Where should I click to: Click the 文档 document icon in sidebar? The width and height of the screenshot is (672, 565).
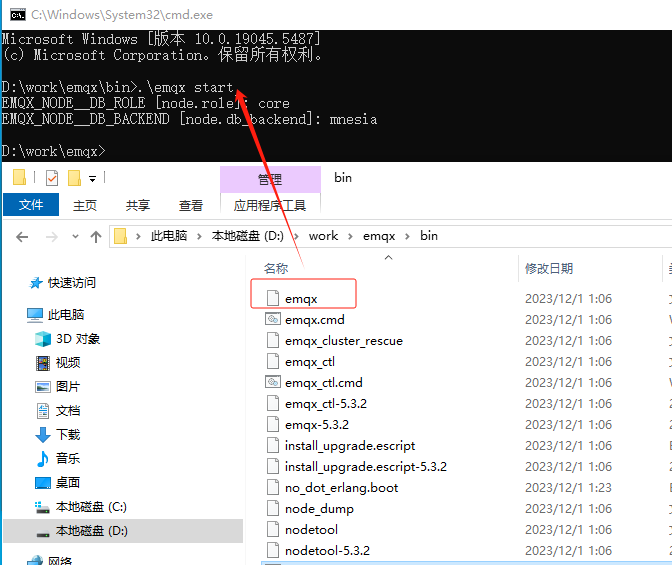coord(43,411)
